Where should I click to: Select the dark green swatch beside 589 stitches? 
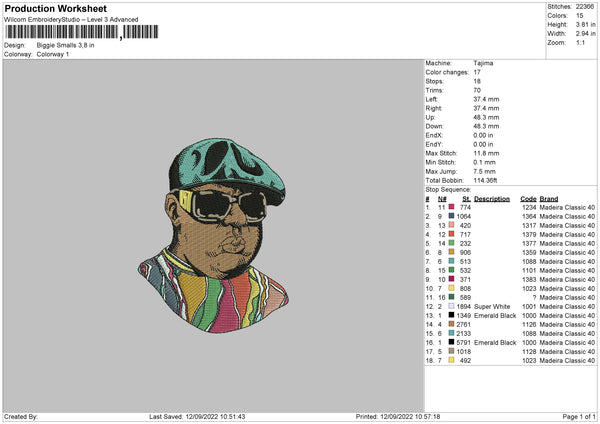point(452,297)
